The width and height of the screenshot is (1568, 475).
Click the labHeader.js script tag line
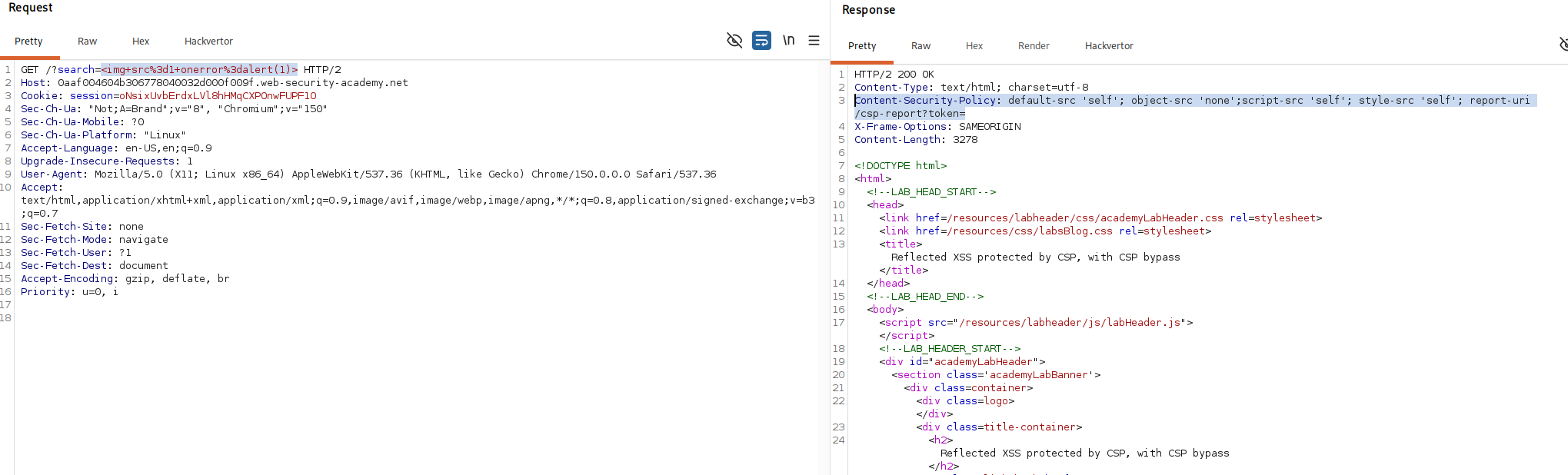1036,323
